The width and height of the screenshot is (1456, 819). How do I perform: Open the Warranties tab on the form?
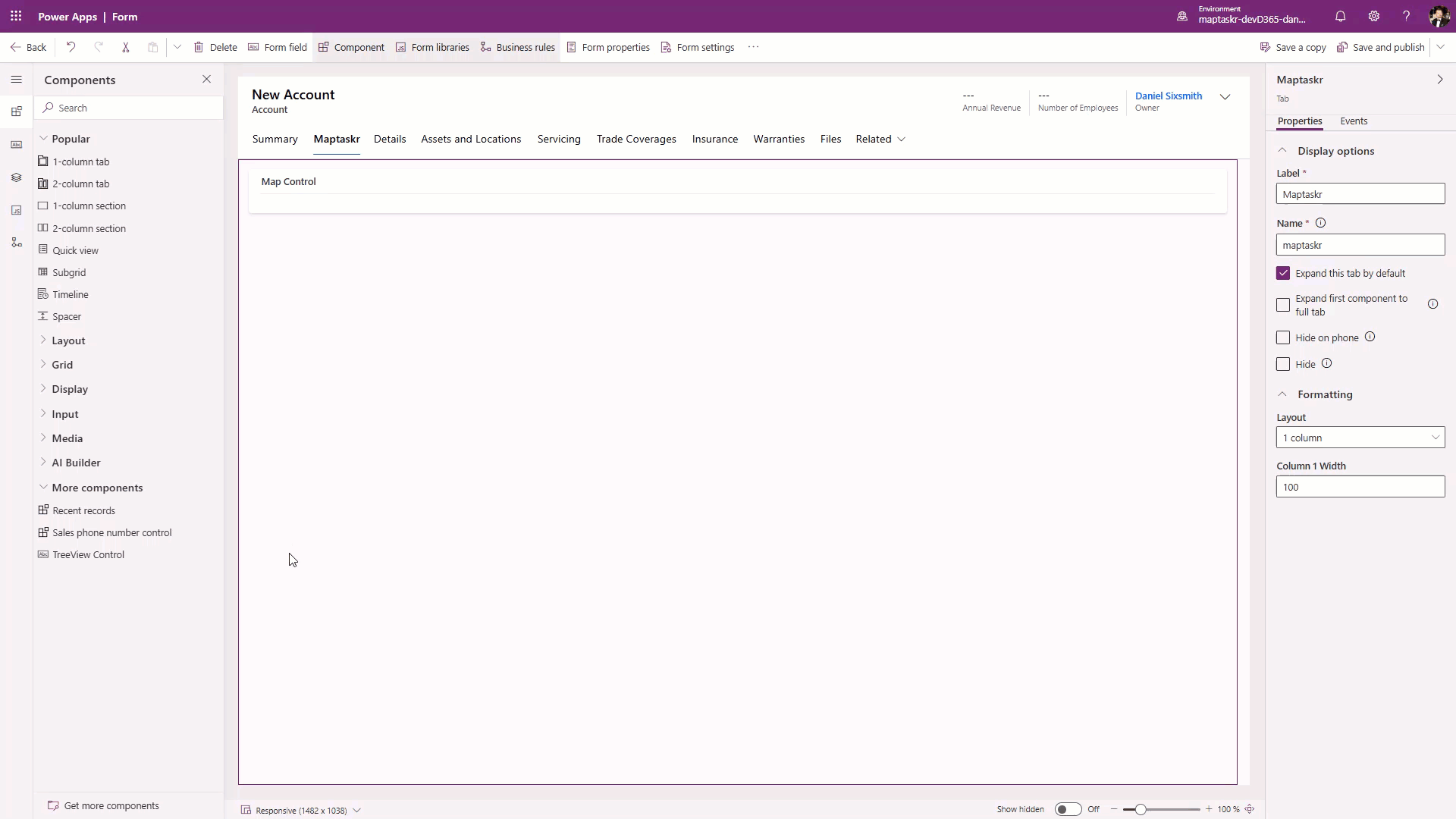click(x=779, y=139)
